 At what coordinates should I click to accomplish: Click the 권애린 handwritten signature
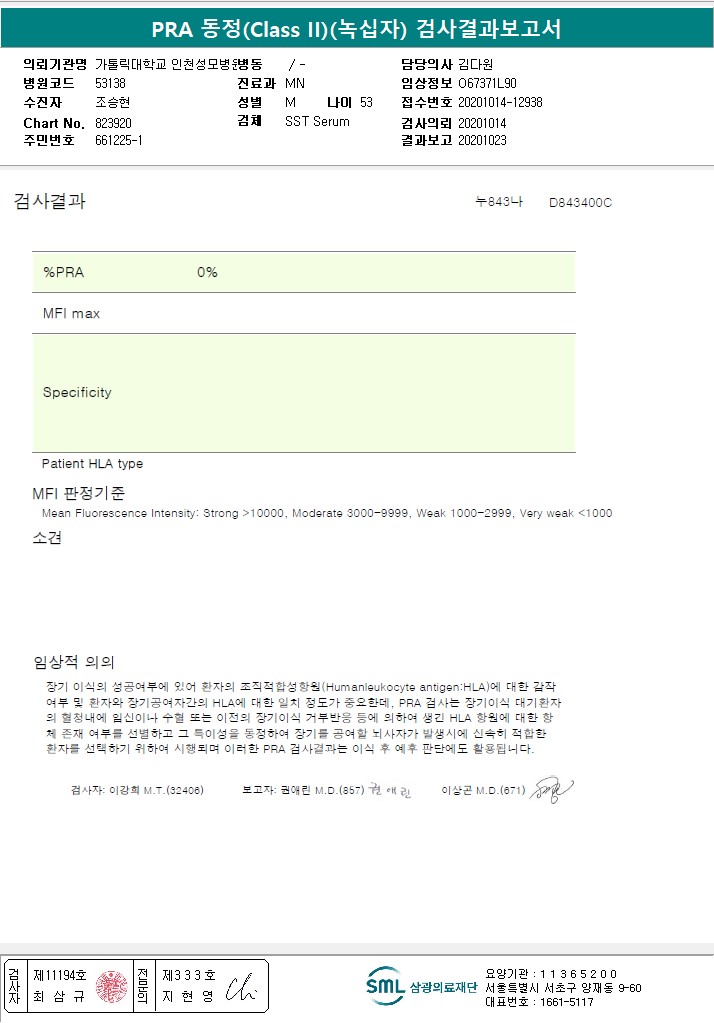[390, 791]
